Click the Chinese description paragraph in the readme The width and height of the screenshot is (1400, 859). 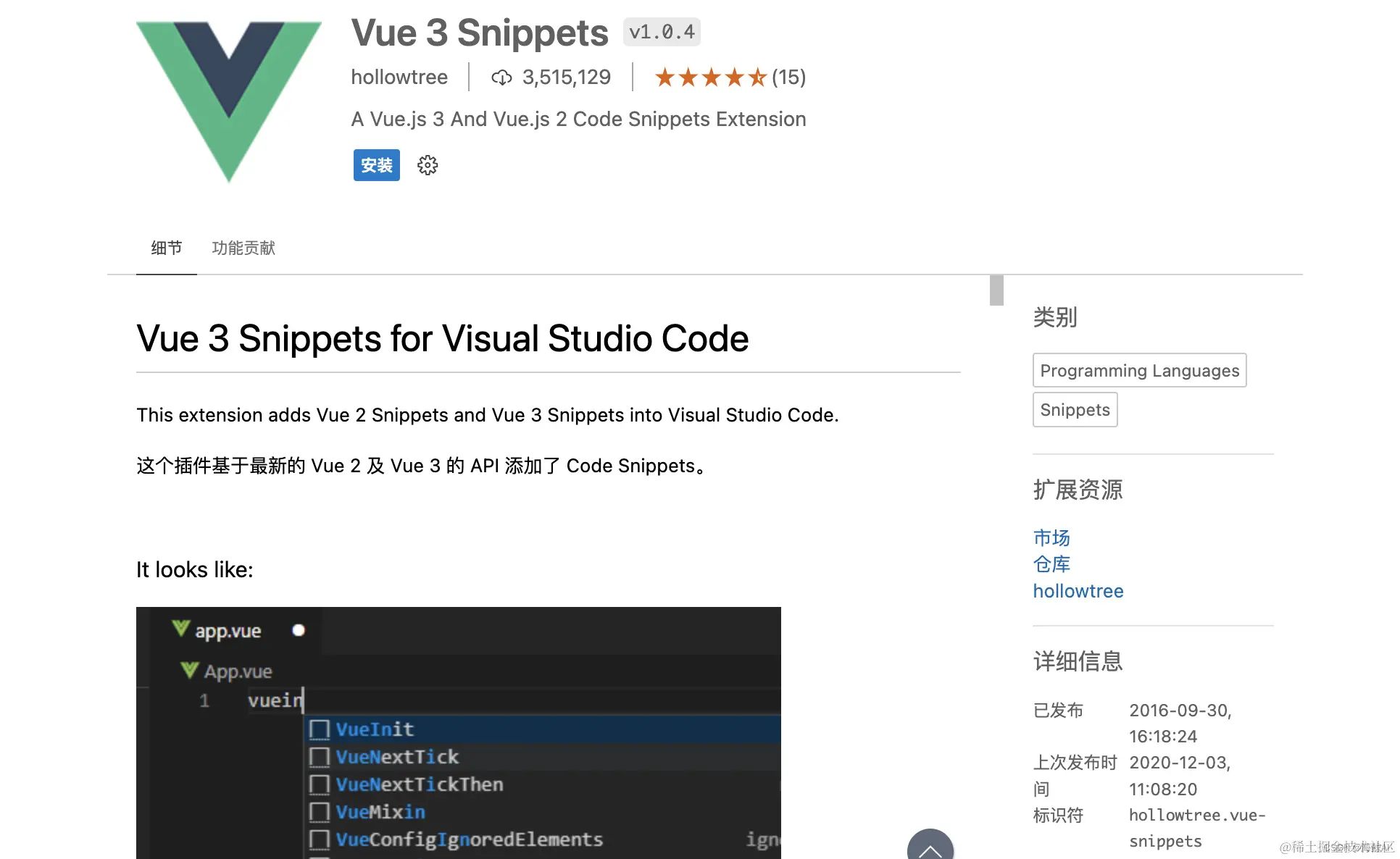coord(422,466)
